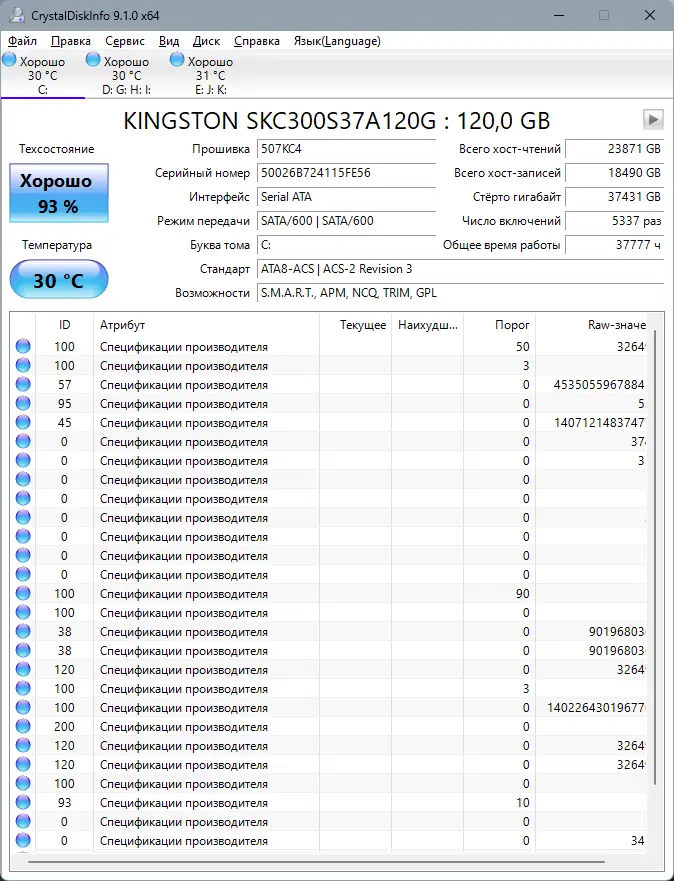Select the attribute row with ID 45
This screenshot has width=674, height=881.
pyautogui.click(x=329, y=423)
